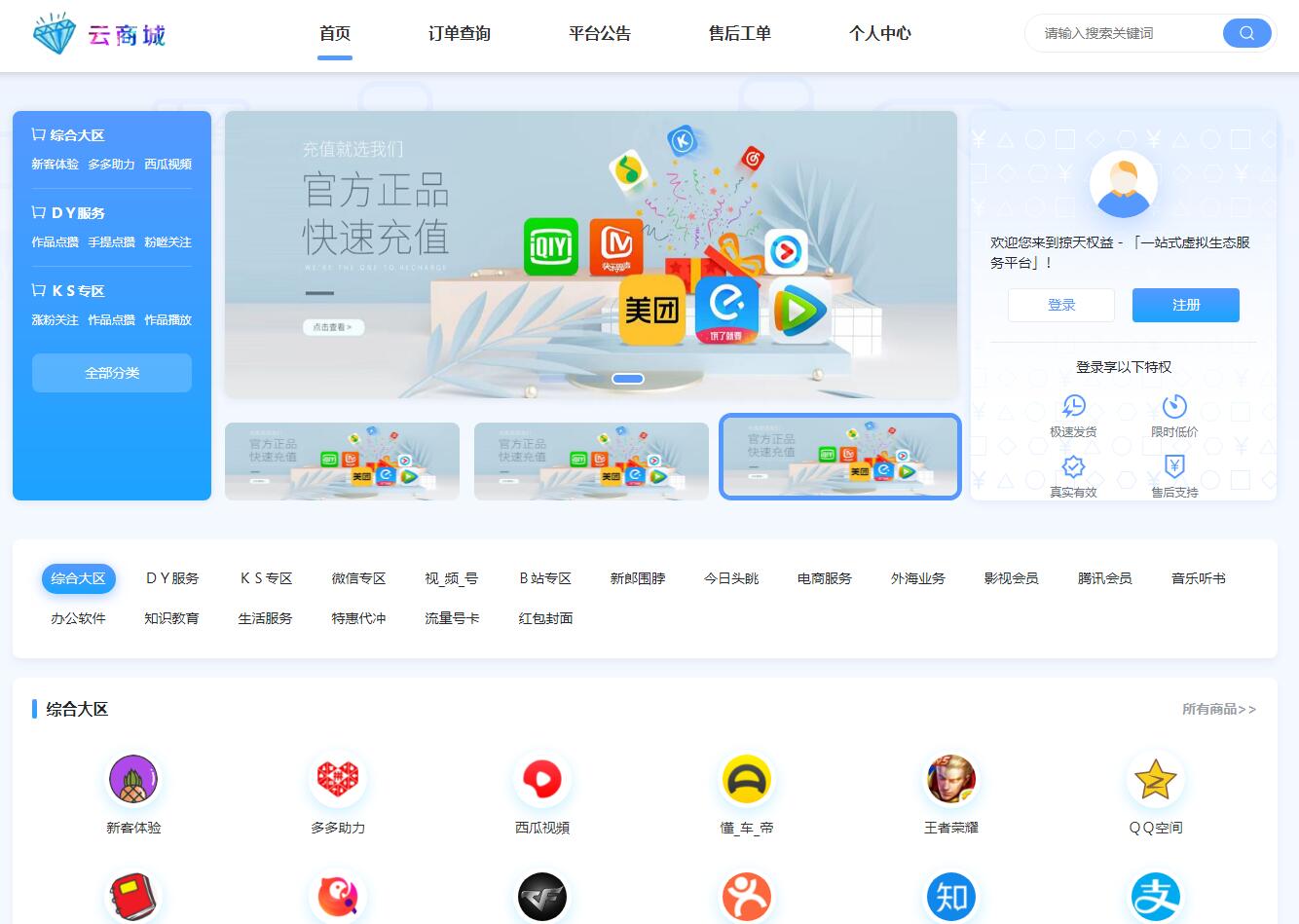Open 订单查询 in the top navigation

pyautogui.click(x=460, y=33)
